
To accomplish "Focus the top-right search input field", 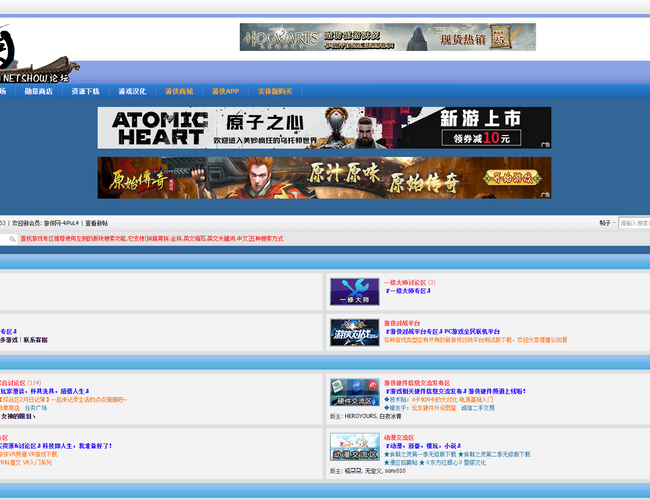I will click(x=634, y=223).
